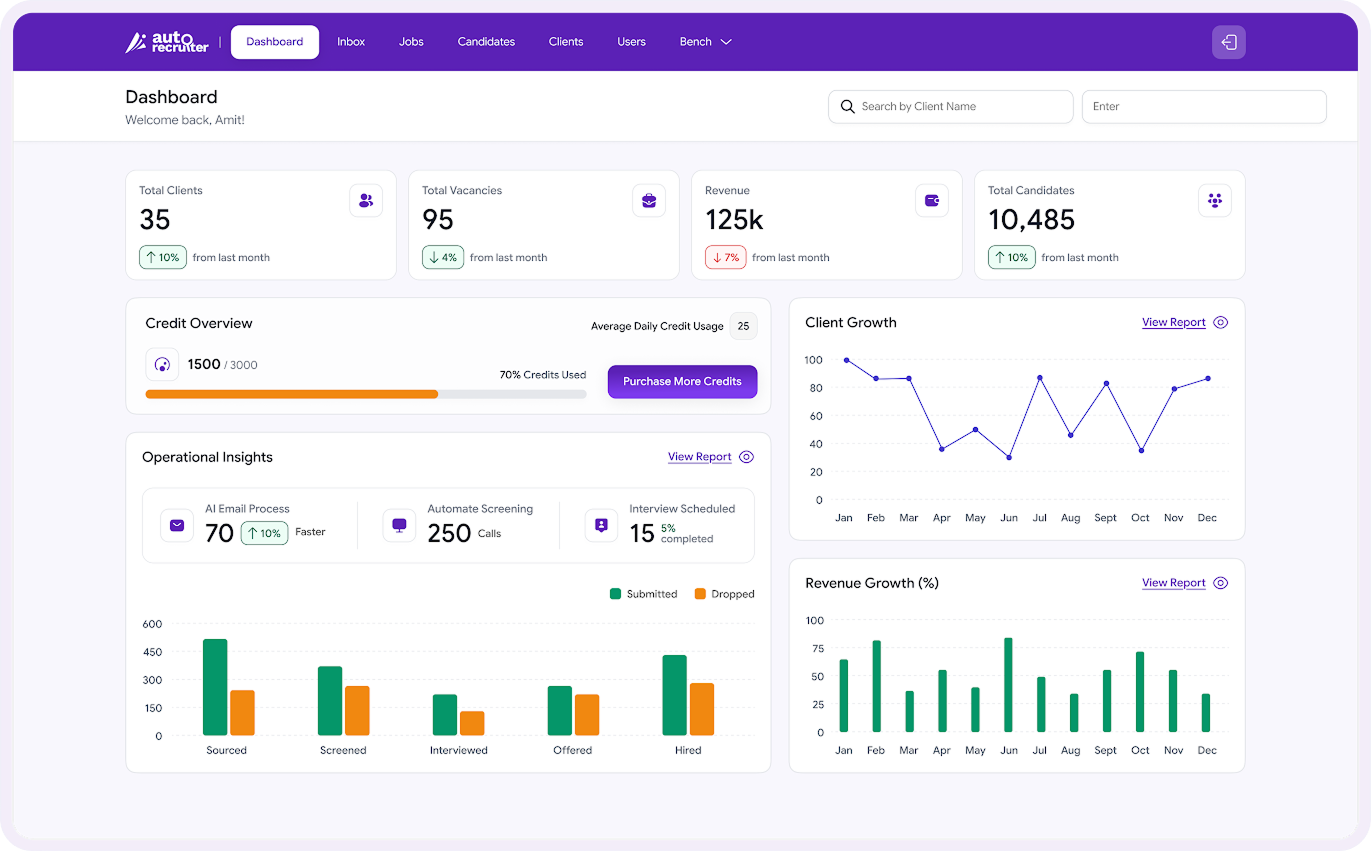Viewport: 1371px width, 851px height.
Task: Click the Interview Scheduled icon
Action: (x=601, y=525)
